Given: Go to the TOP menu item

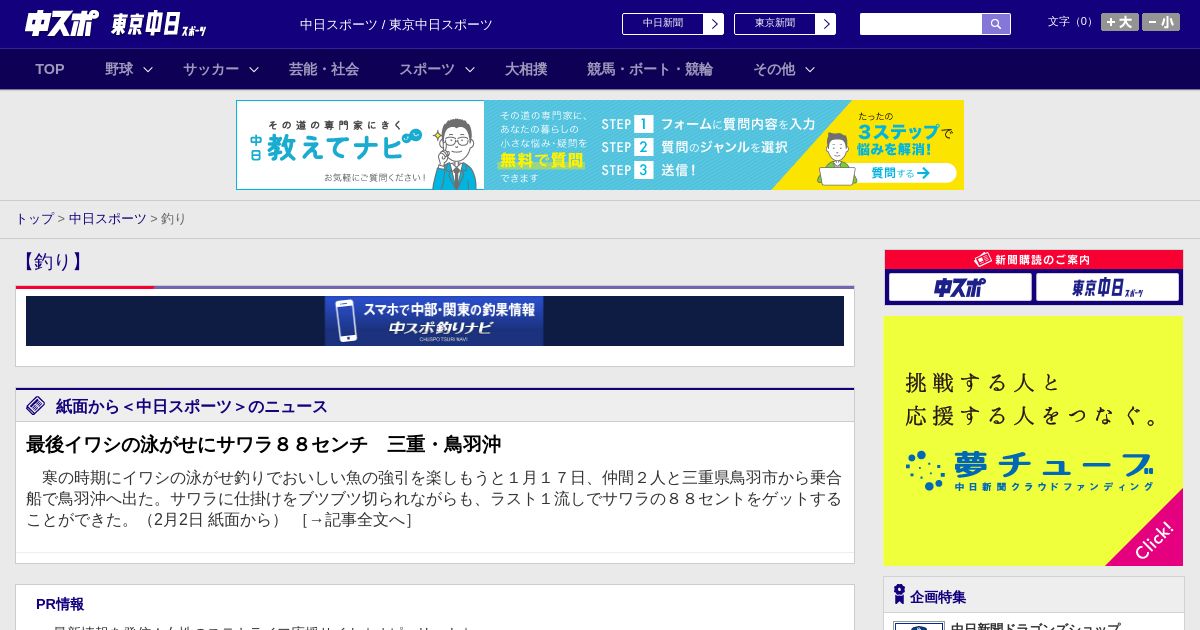Looking at the screenshot, I should 50,69.
